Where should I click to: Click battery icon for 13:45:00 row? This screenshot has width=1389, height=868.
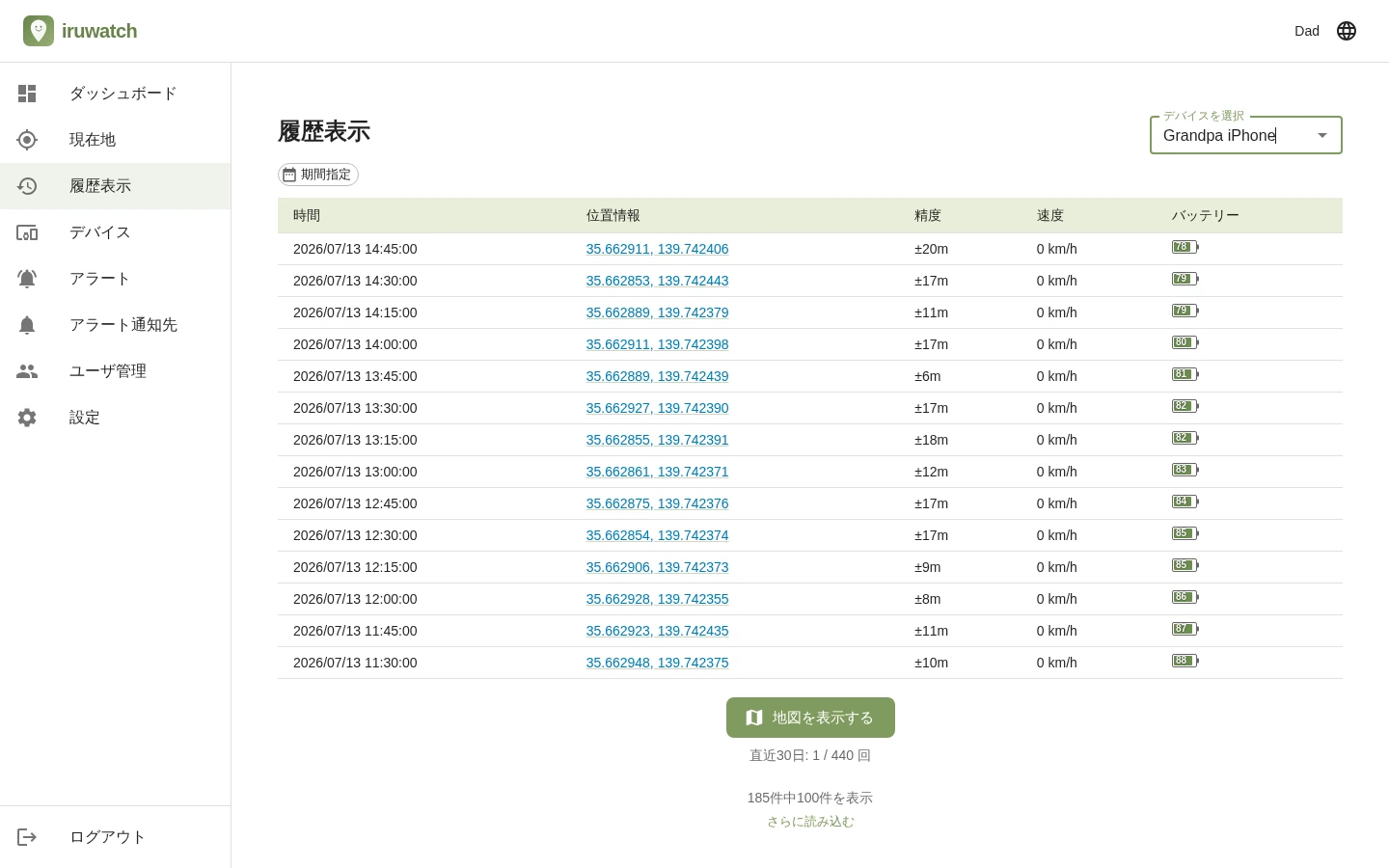click(x=1185, y=374)
